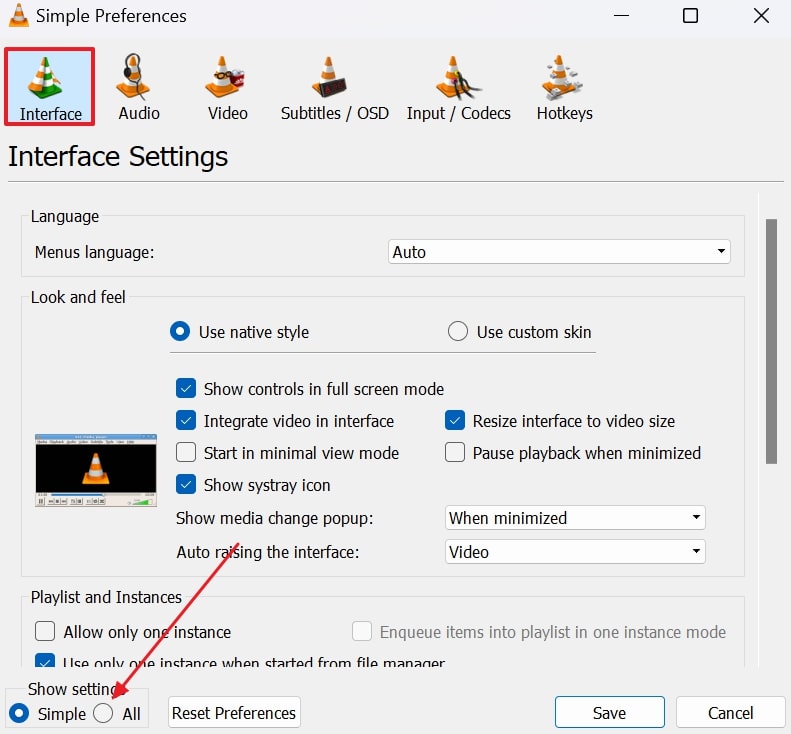Screen dimensions: 791x734
Task: Toggle Use only one instance from file manager
Action: point(45,661)
